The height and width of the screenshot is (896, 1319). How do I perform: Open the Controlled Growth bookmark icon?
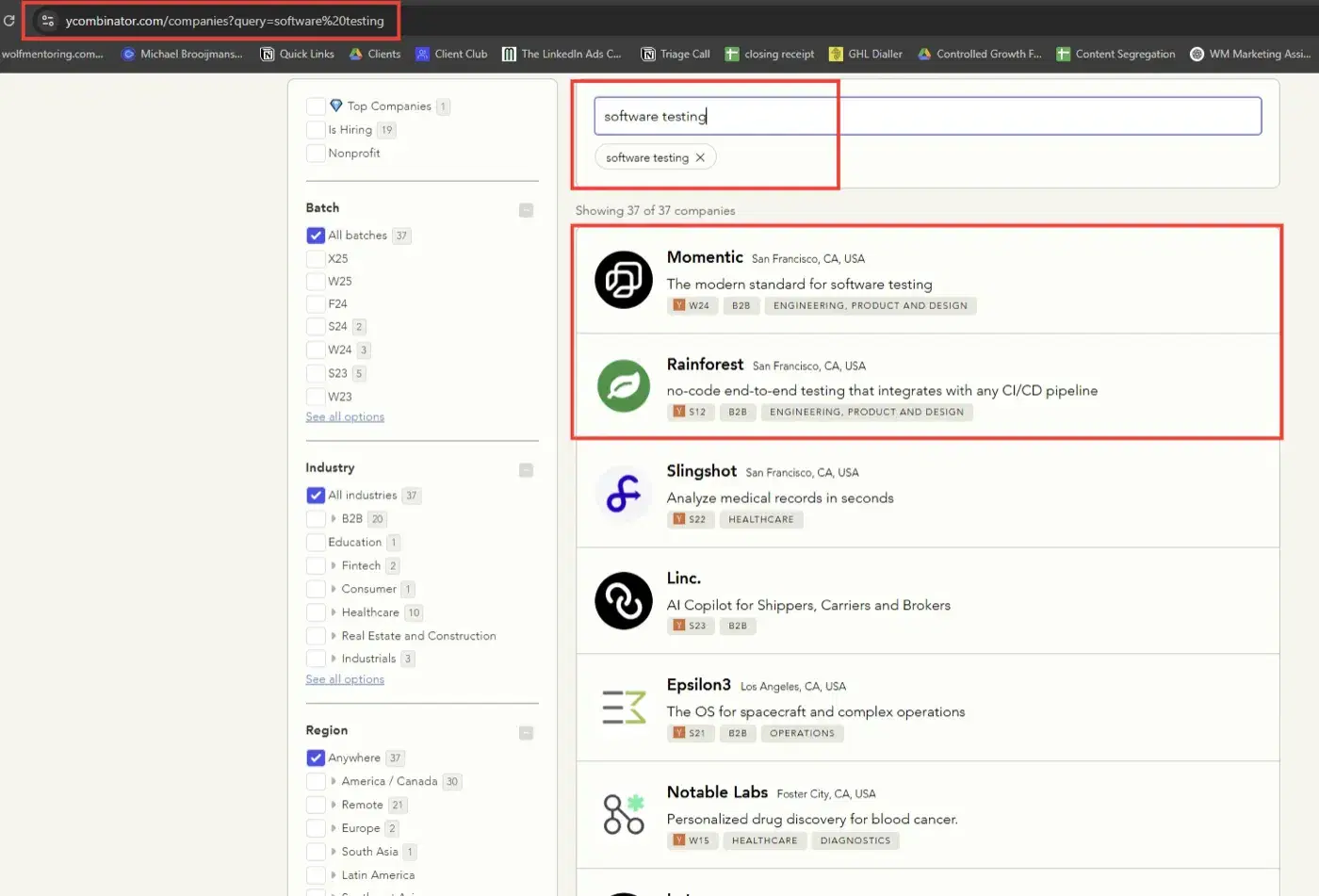(x=925, y=54)
